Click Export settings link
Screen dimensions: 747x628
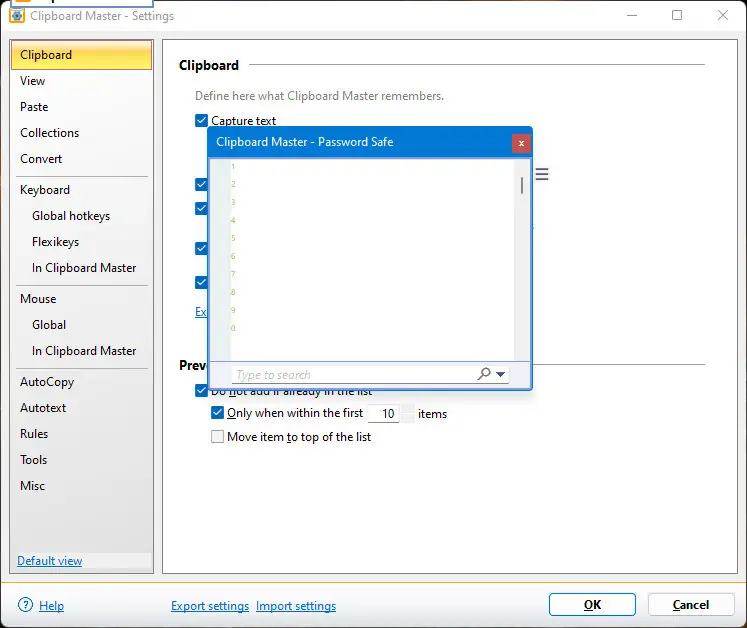[x=210, y=606]
